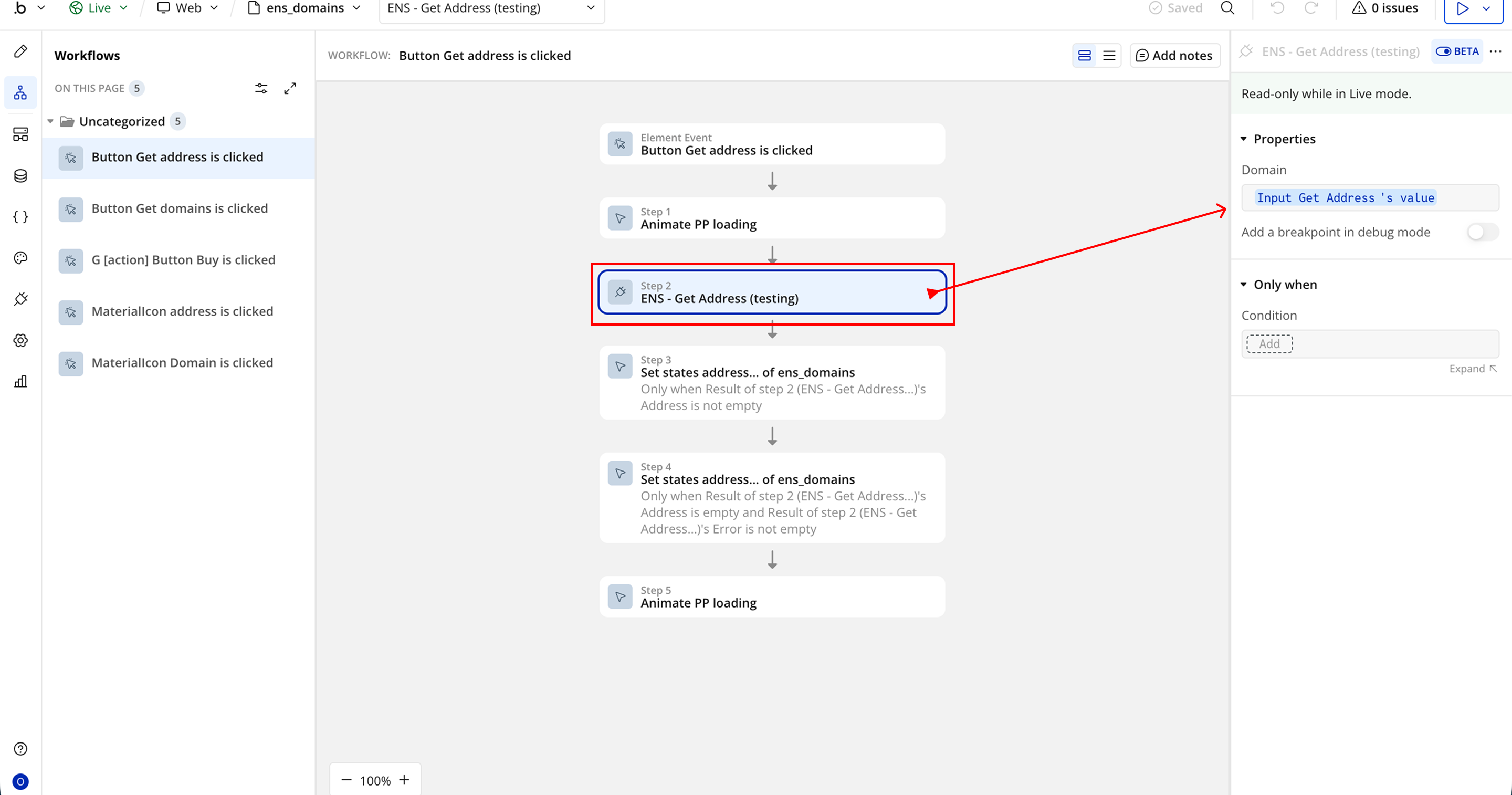Collapse the Uncategorized folder
Viewport: 1512px width, 795px height.
pos(50,121)
